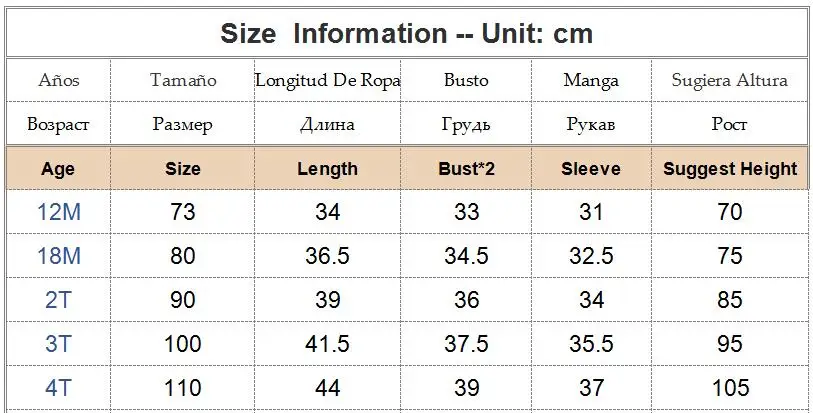
Task: Click the Возраст header cell
Action: coord(58,125)
